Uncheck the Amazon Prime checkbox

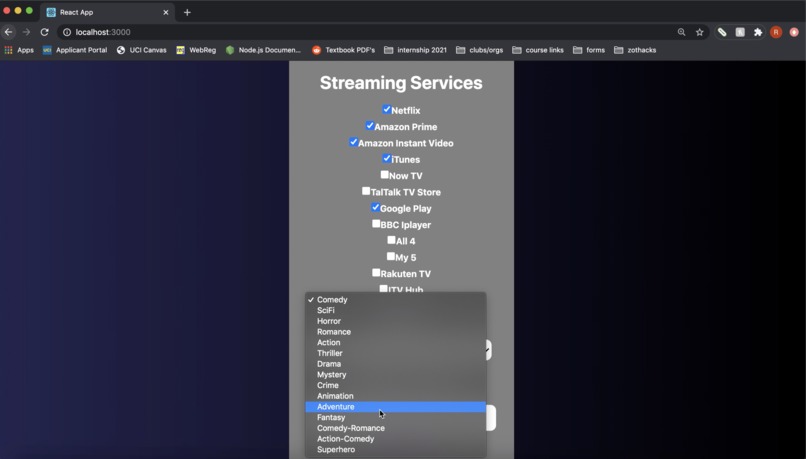(x=370, y=125)
